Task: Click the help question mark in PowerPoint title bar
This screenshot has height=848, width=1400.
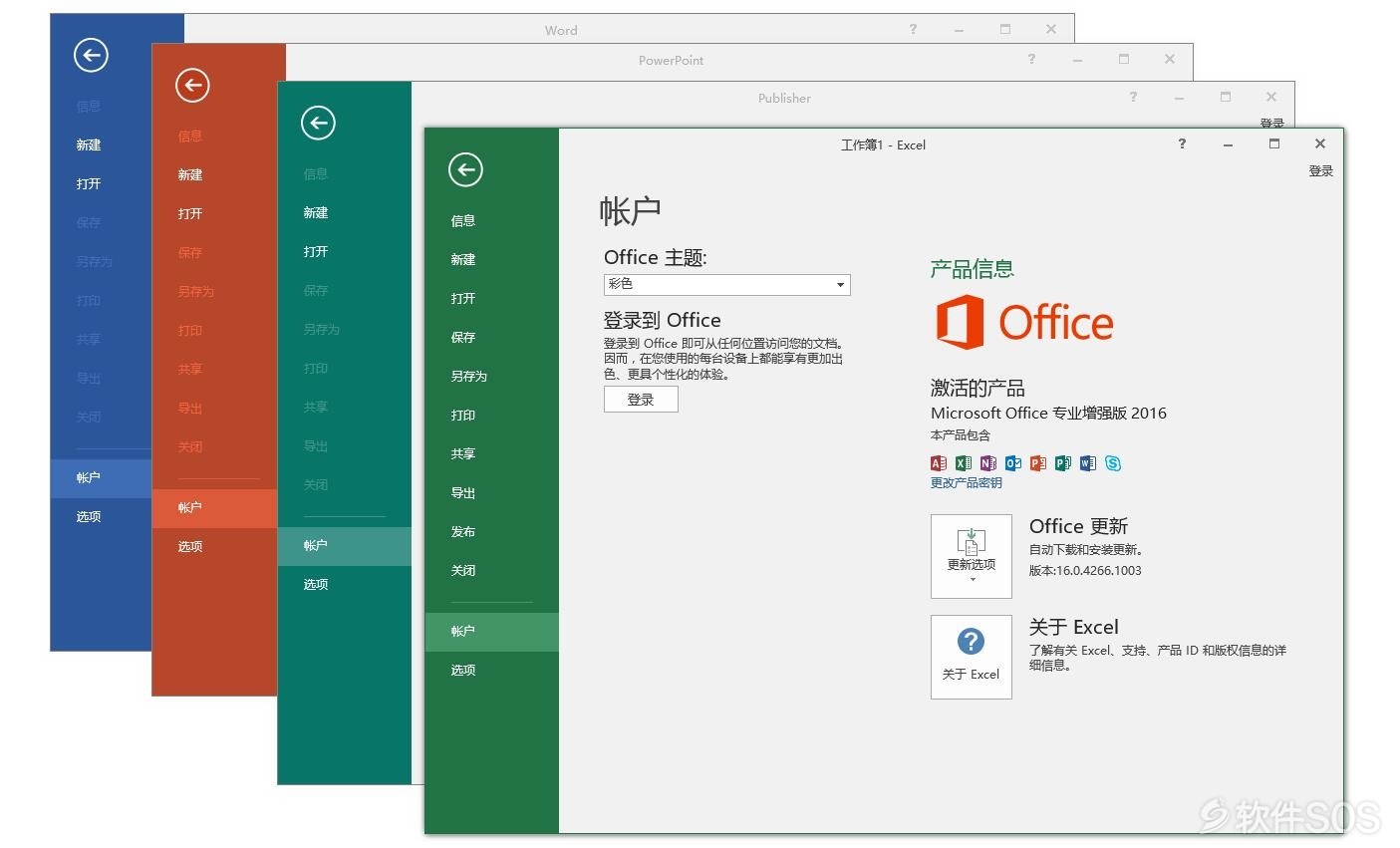Action: point(1031,59)
